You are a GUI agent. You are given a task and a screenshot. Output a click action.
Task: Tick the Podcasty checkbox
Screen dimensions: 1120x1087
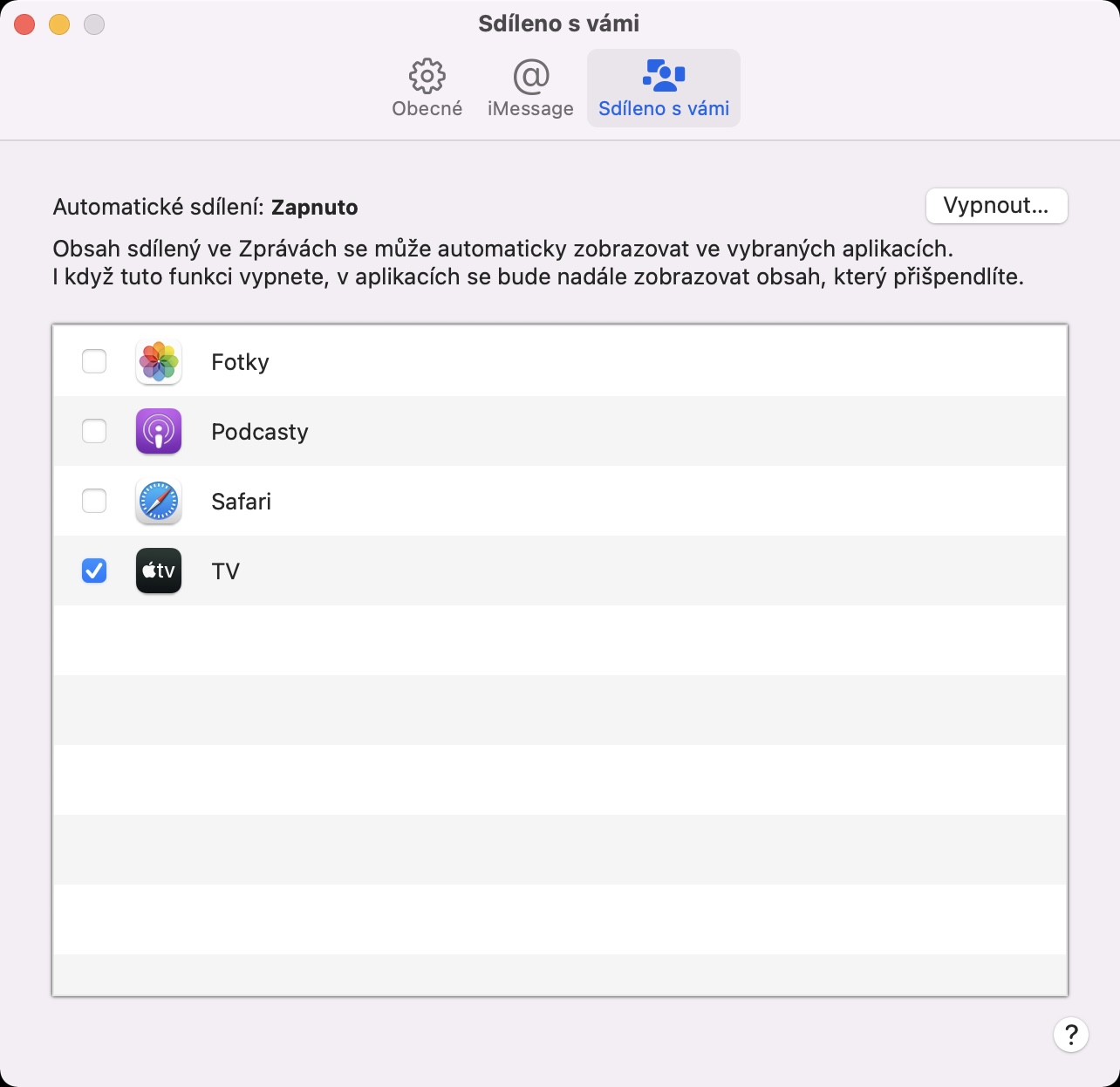[x=94, y=431]
